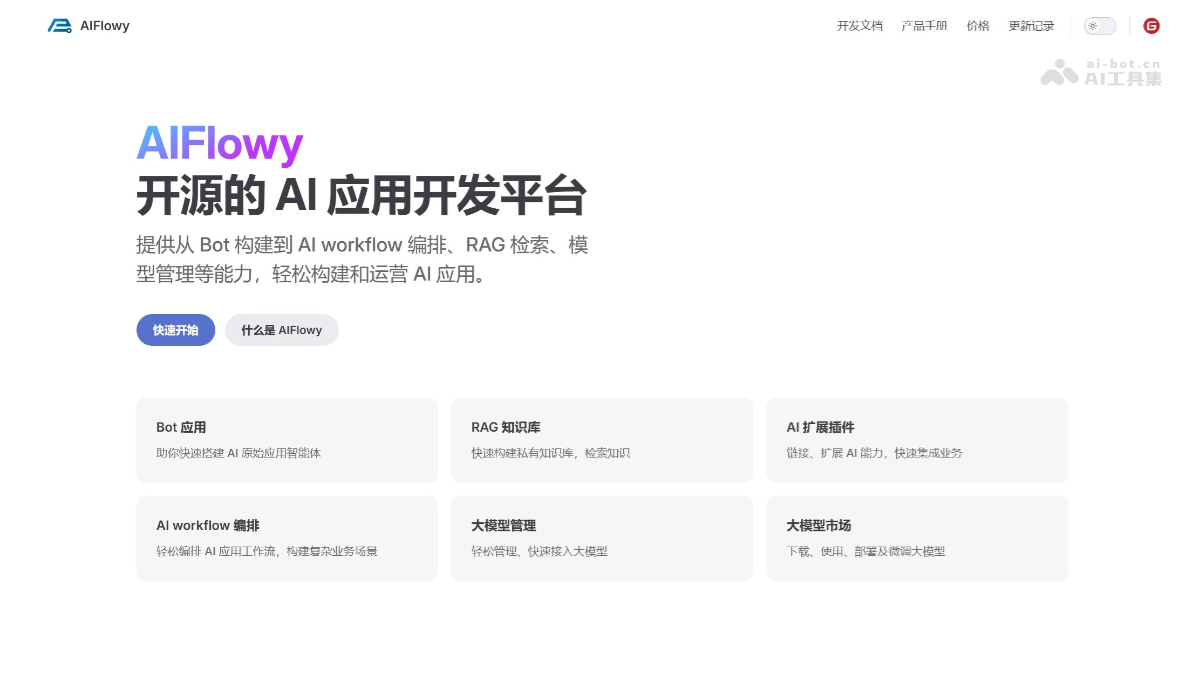The height and width of the screenshot is (675, 1200).
Task: Open the 产品手册 menu item
Action: tap(924, 26)
